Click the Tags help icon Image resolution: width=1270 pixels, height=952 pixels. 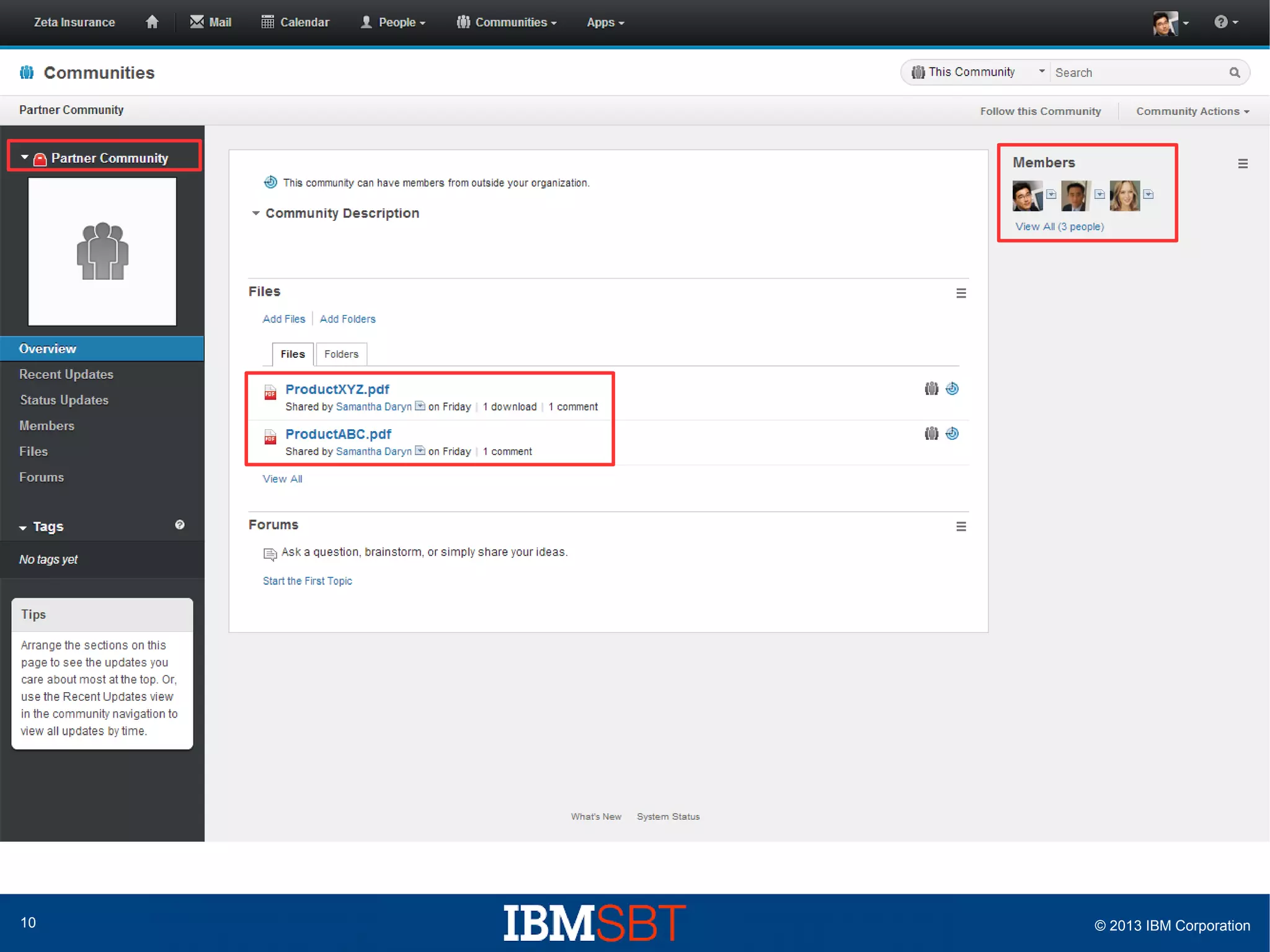click(180, 525)
